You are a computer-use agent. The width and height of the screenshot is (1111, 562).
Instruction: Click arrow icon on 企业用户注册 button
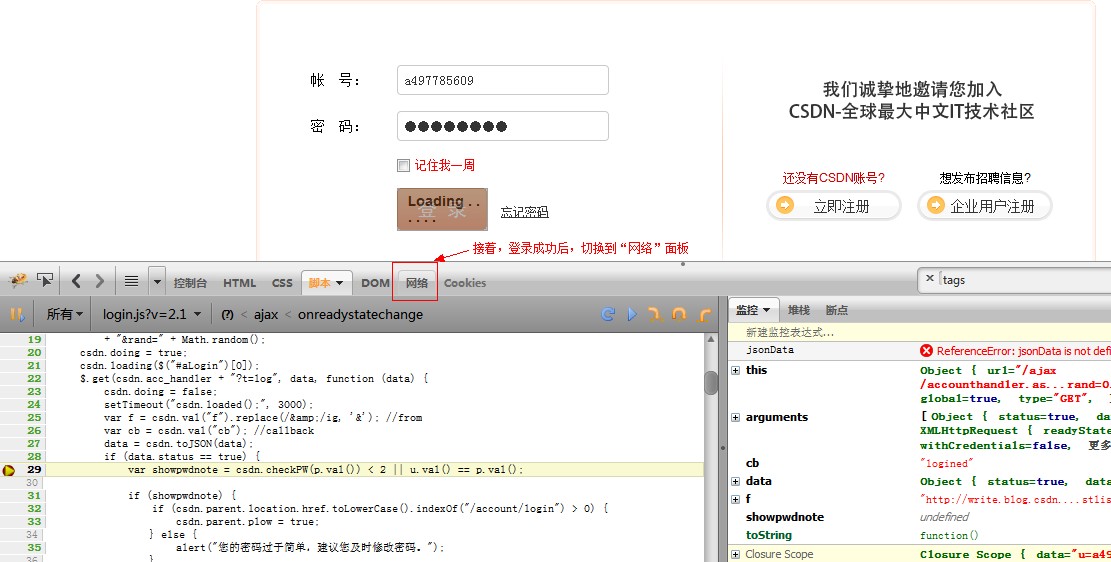936,205
